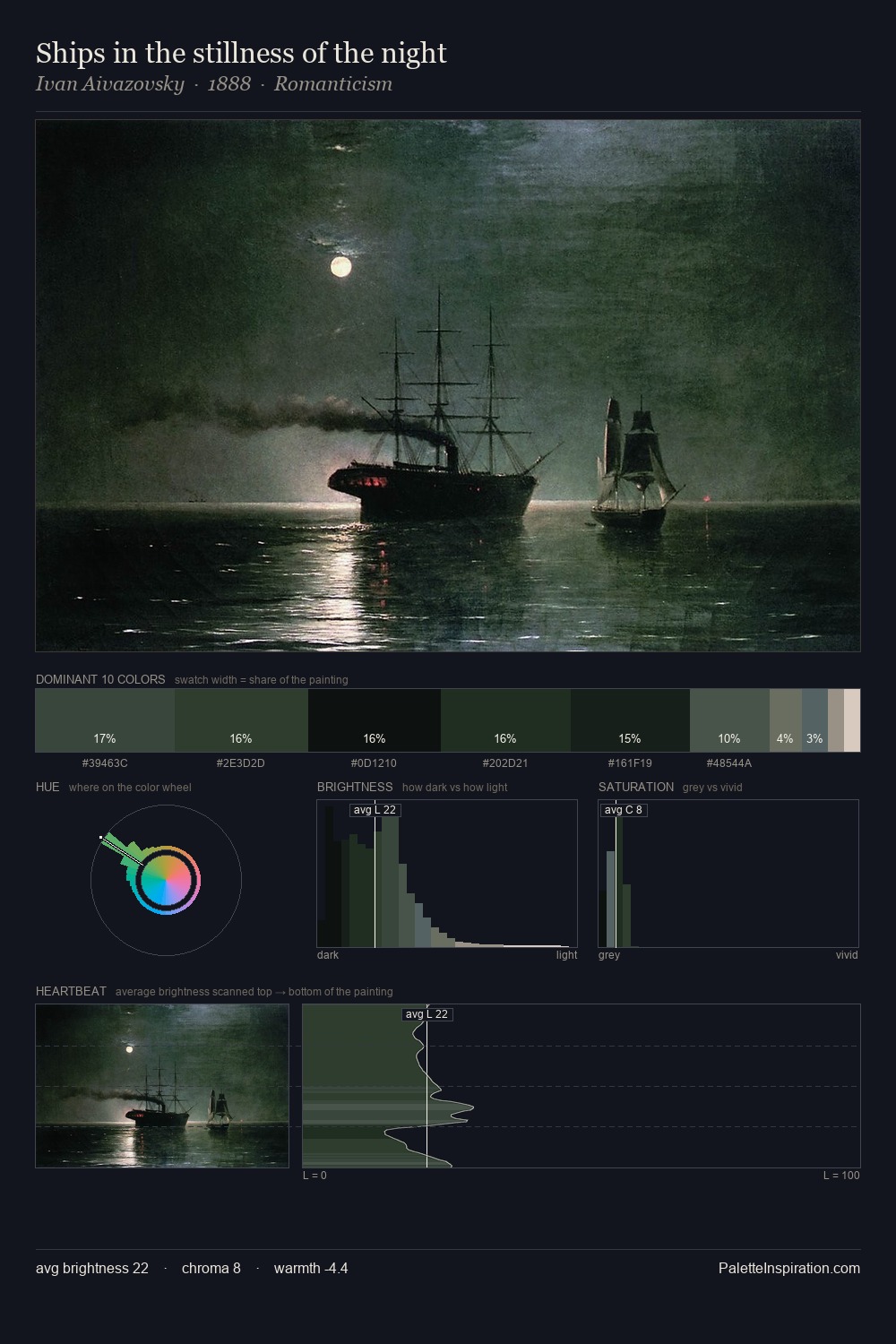Click the hex code #2E3D2D
Screen dimensions: 896x1344
pyautogui.click(x=241, y=763)
